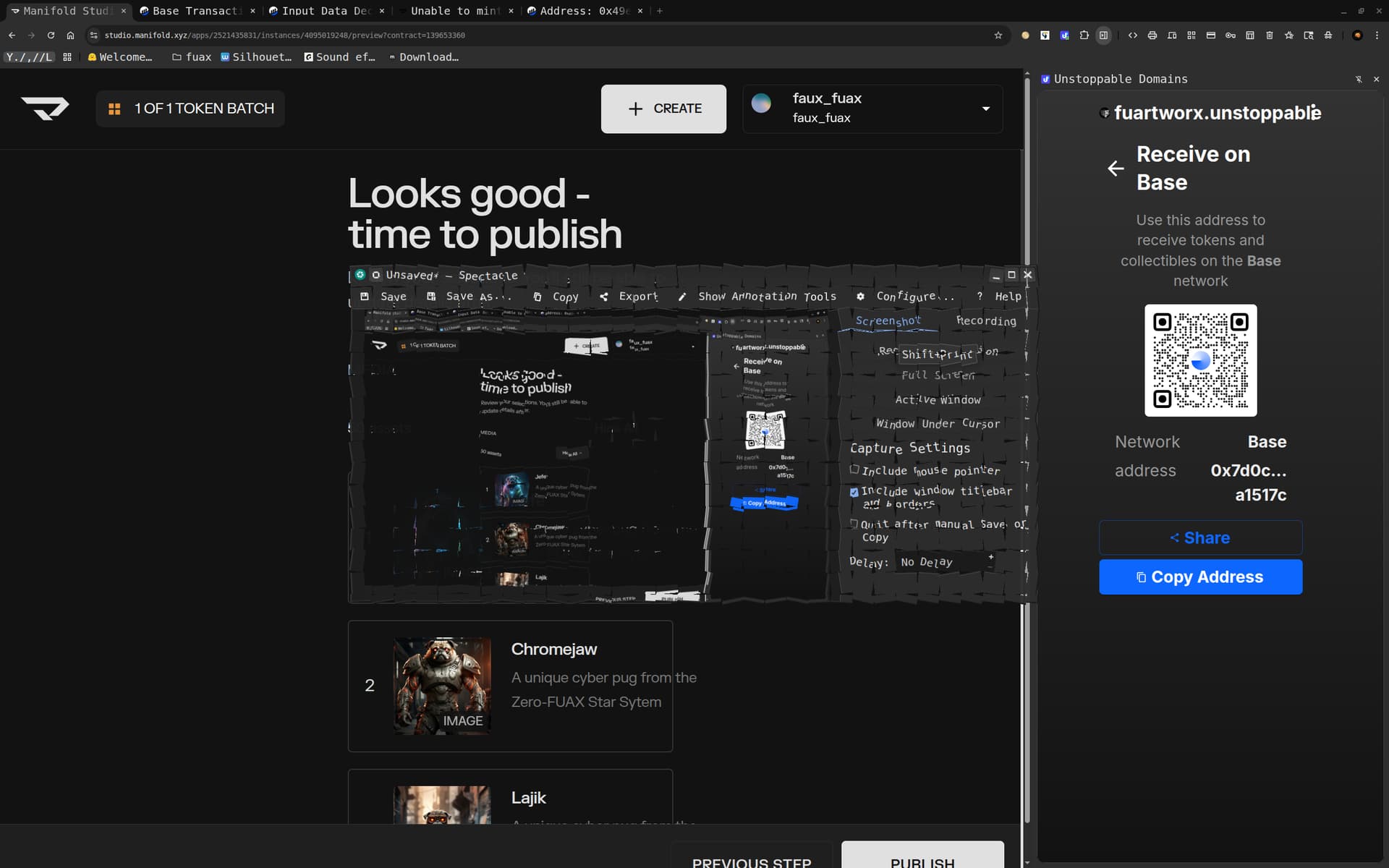
Task: Click the trash icon in browser toolbar
Action: [1269, 35]
